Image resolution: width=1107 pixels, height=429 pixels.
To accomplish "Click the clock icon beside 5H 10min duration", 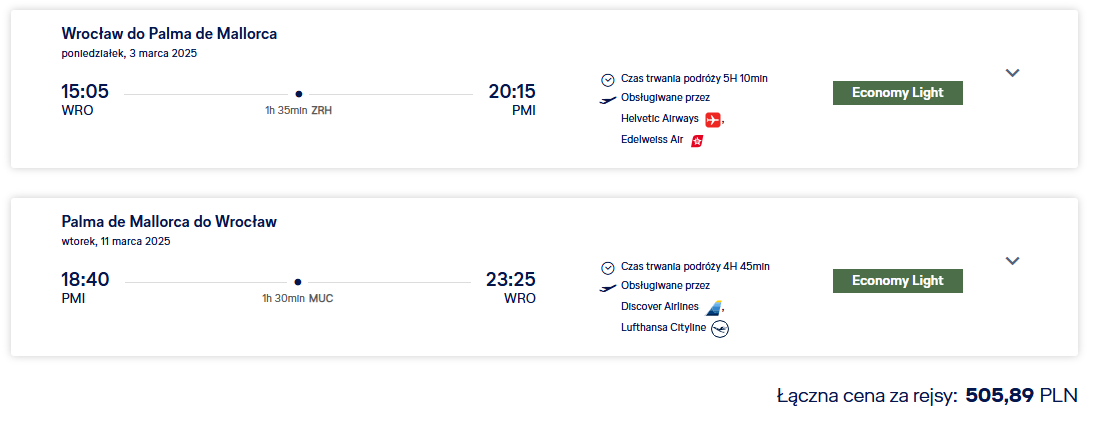I will [x=607, y=80].
